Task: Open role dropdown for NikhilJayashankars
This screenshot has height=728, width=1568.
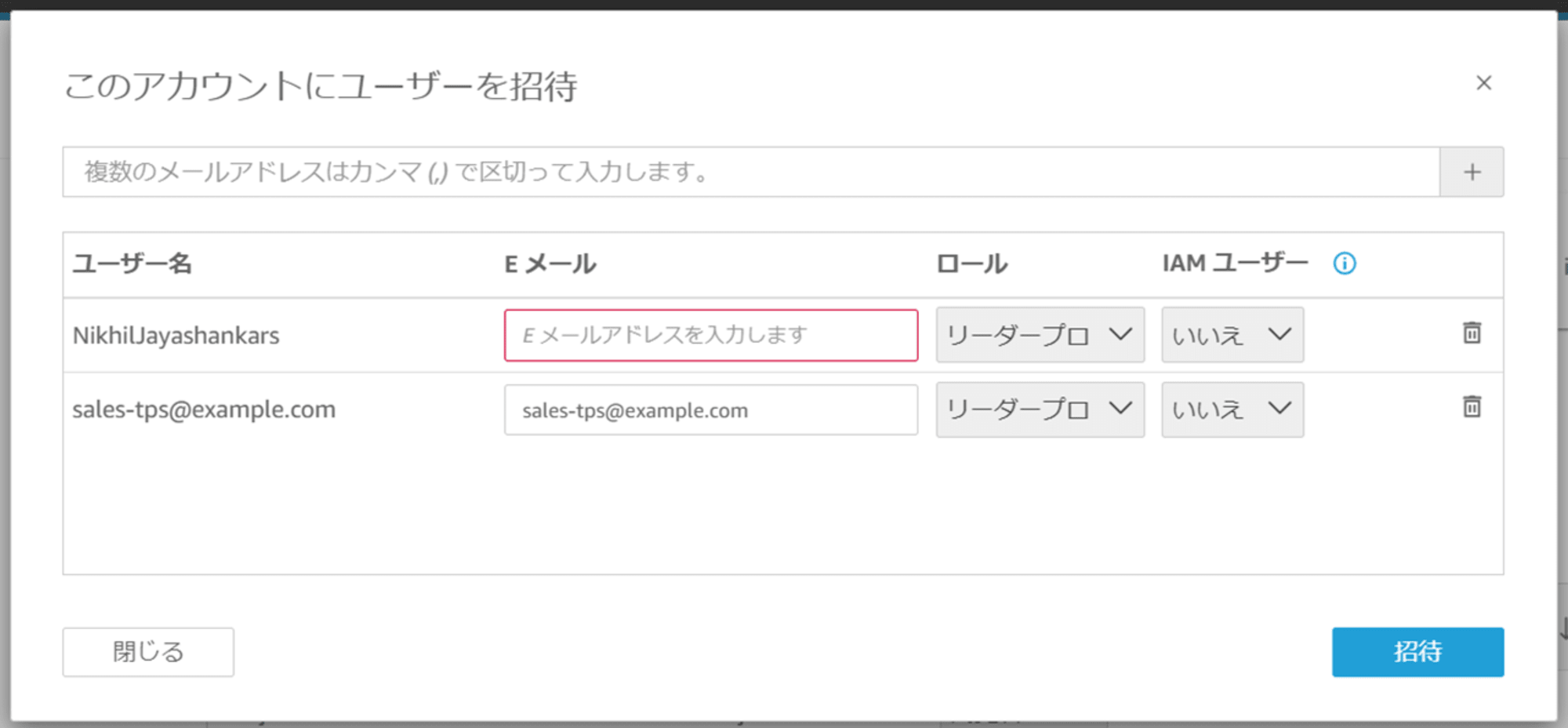Action: (x=1040, y=335)
